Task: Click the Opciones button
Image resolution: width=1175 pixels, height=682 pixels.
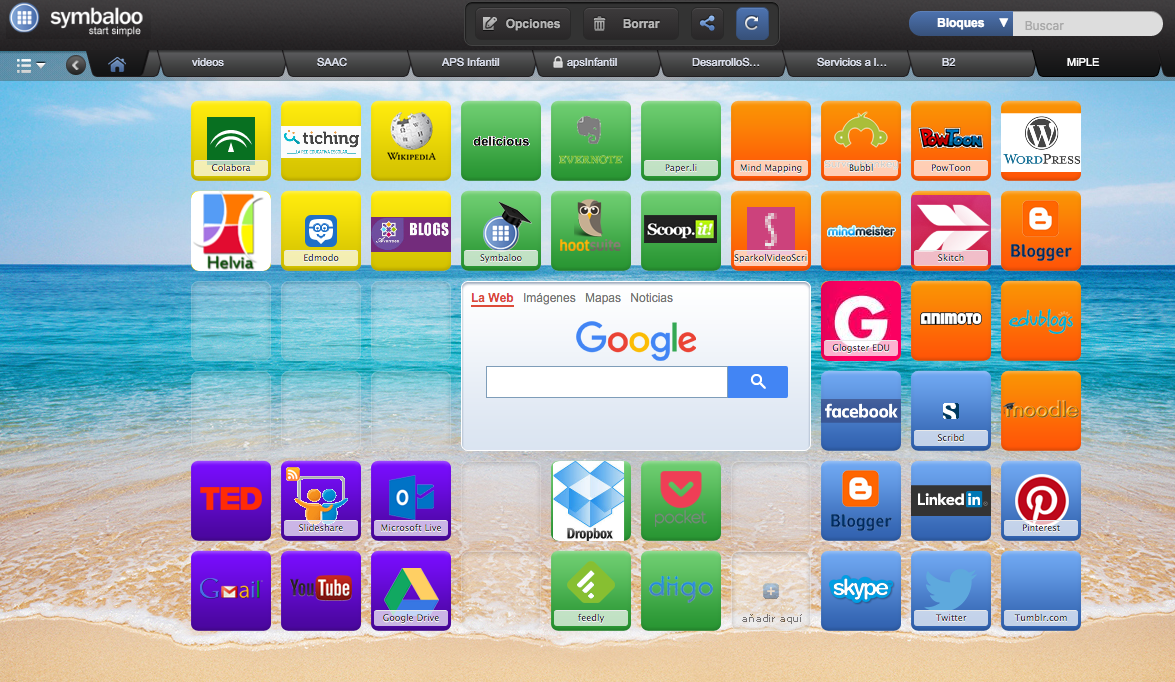Action: (522, 24)
